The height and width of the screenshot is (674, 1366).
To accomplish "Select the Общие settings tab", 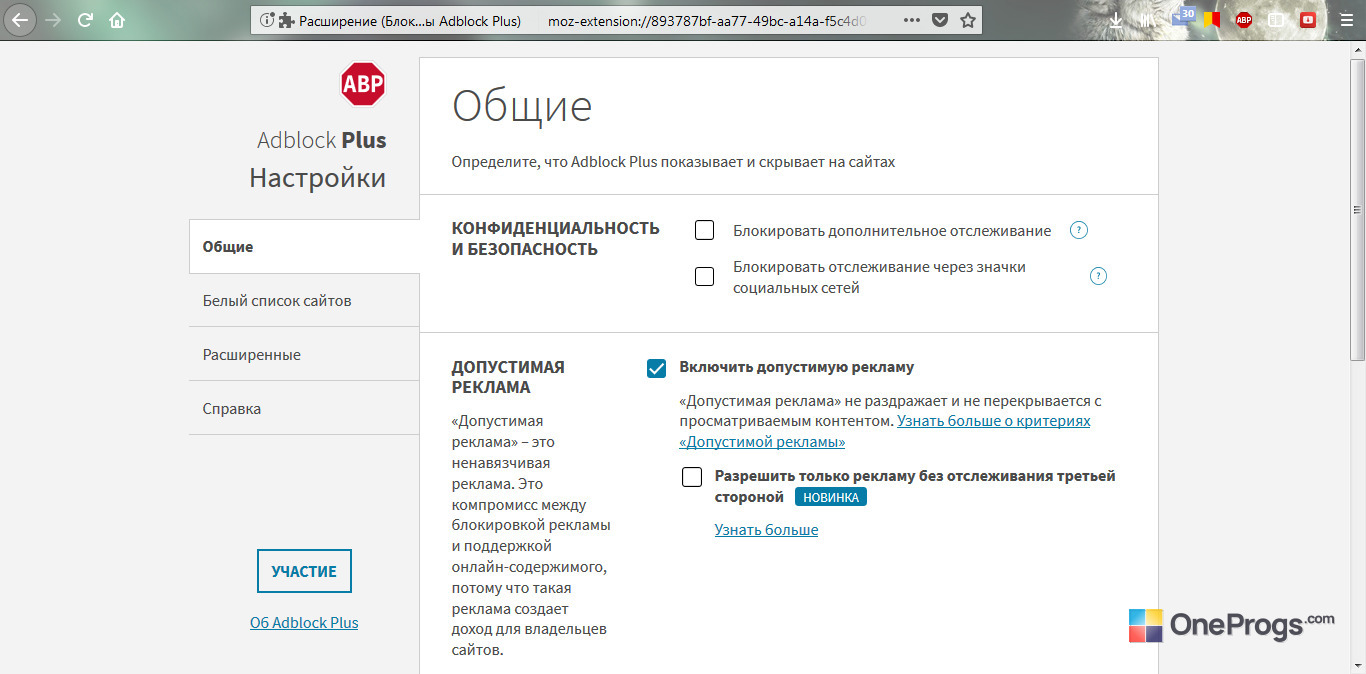I will [x=304, y=246].
